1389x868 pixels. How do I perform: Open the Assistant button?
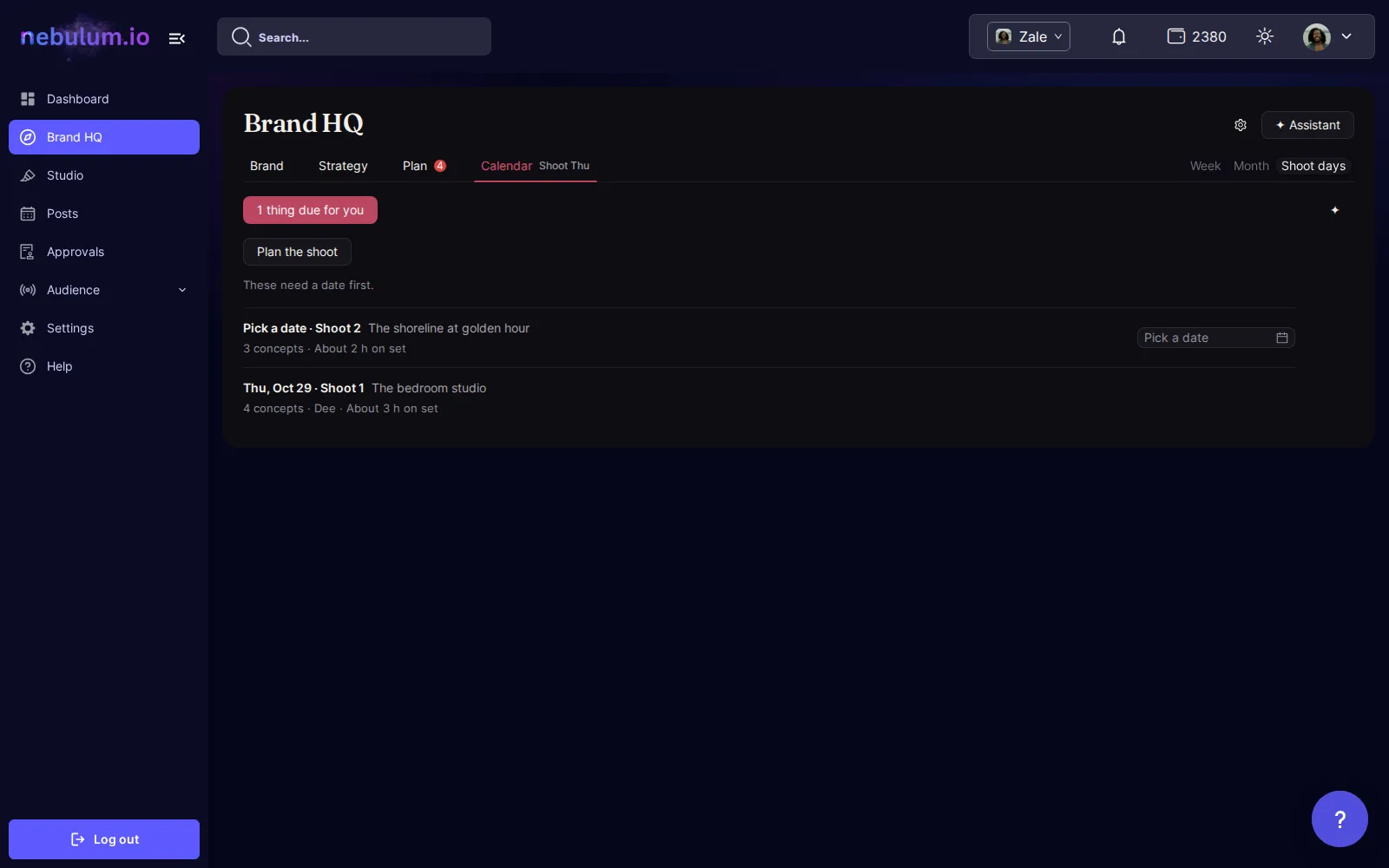pyautogui.click(x=1307, y=125)
